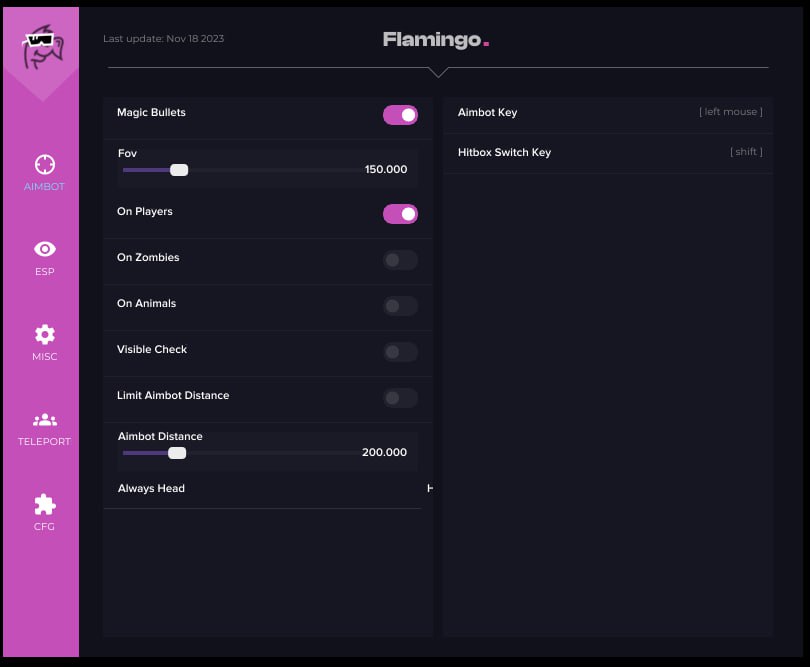Click the Hitbox Switch Key label
810x667 pixels.
504,152
